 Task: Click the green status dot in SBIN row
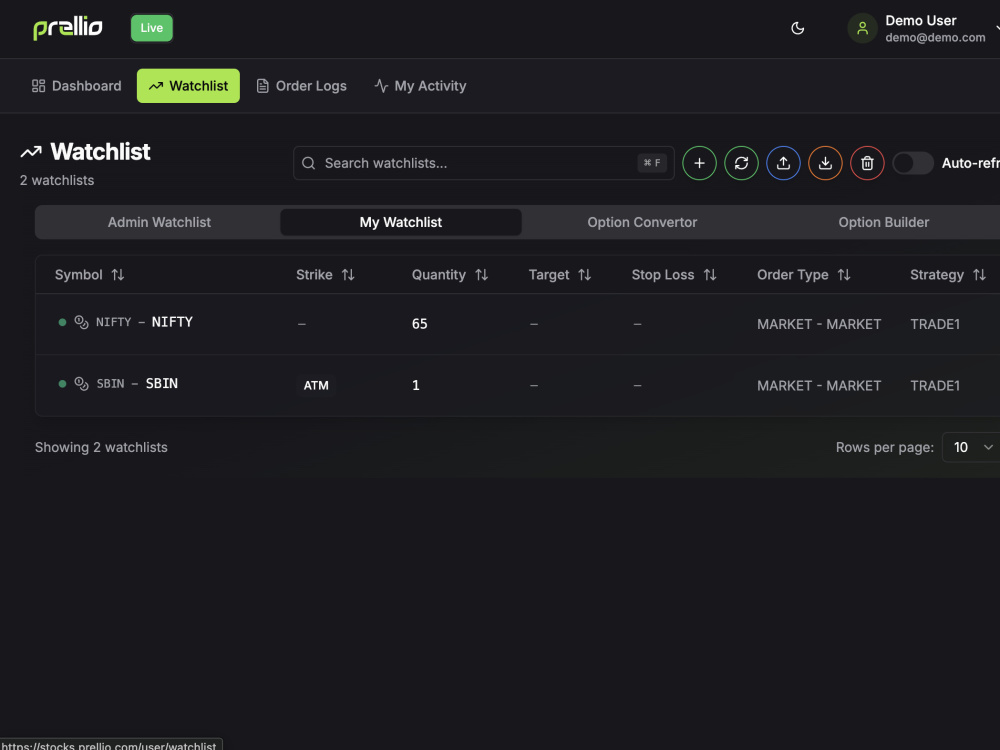(x=62, y=384)
